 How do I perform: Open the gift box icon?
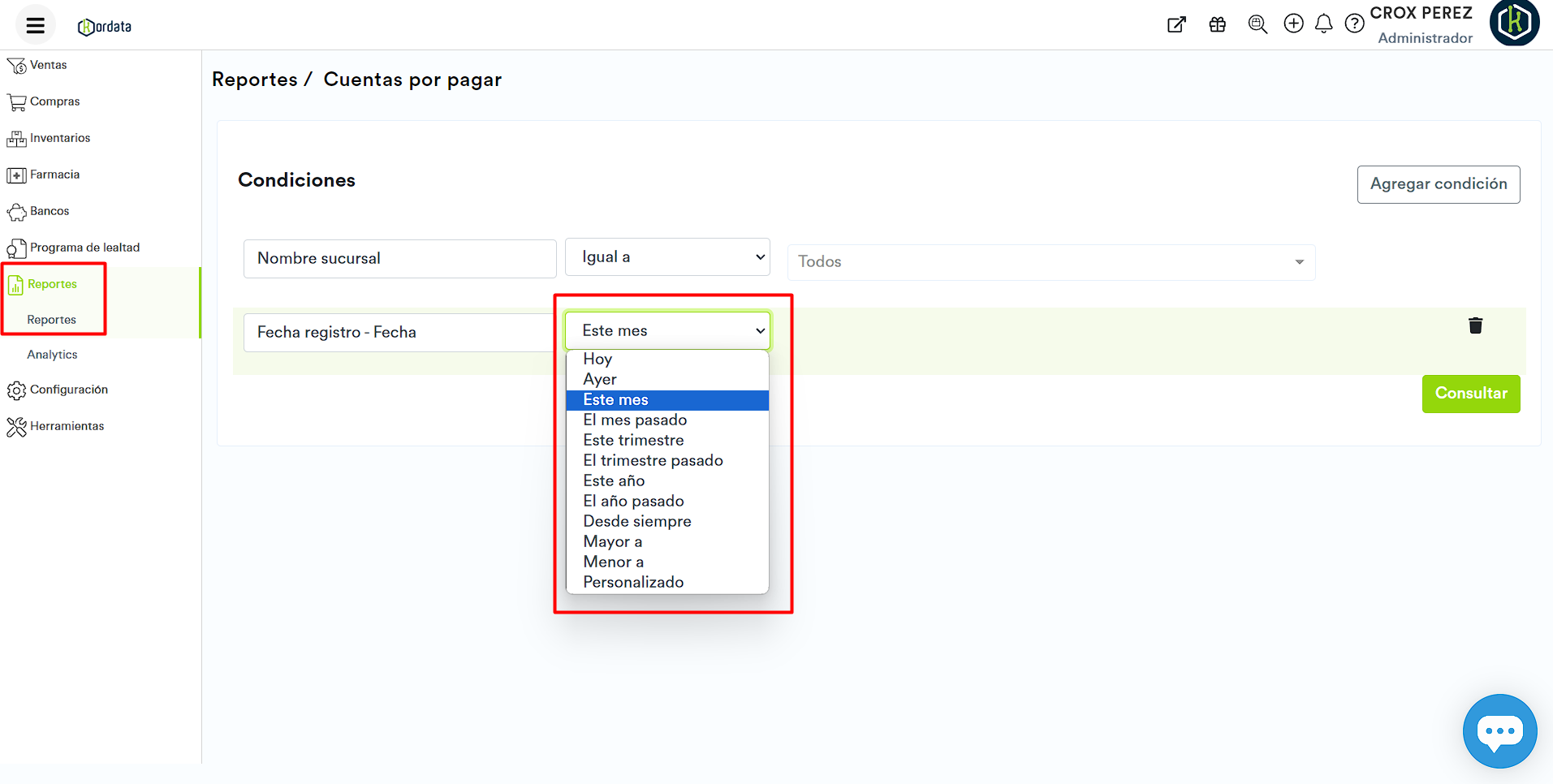[1217, 24]
